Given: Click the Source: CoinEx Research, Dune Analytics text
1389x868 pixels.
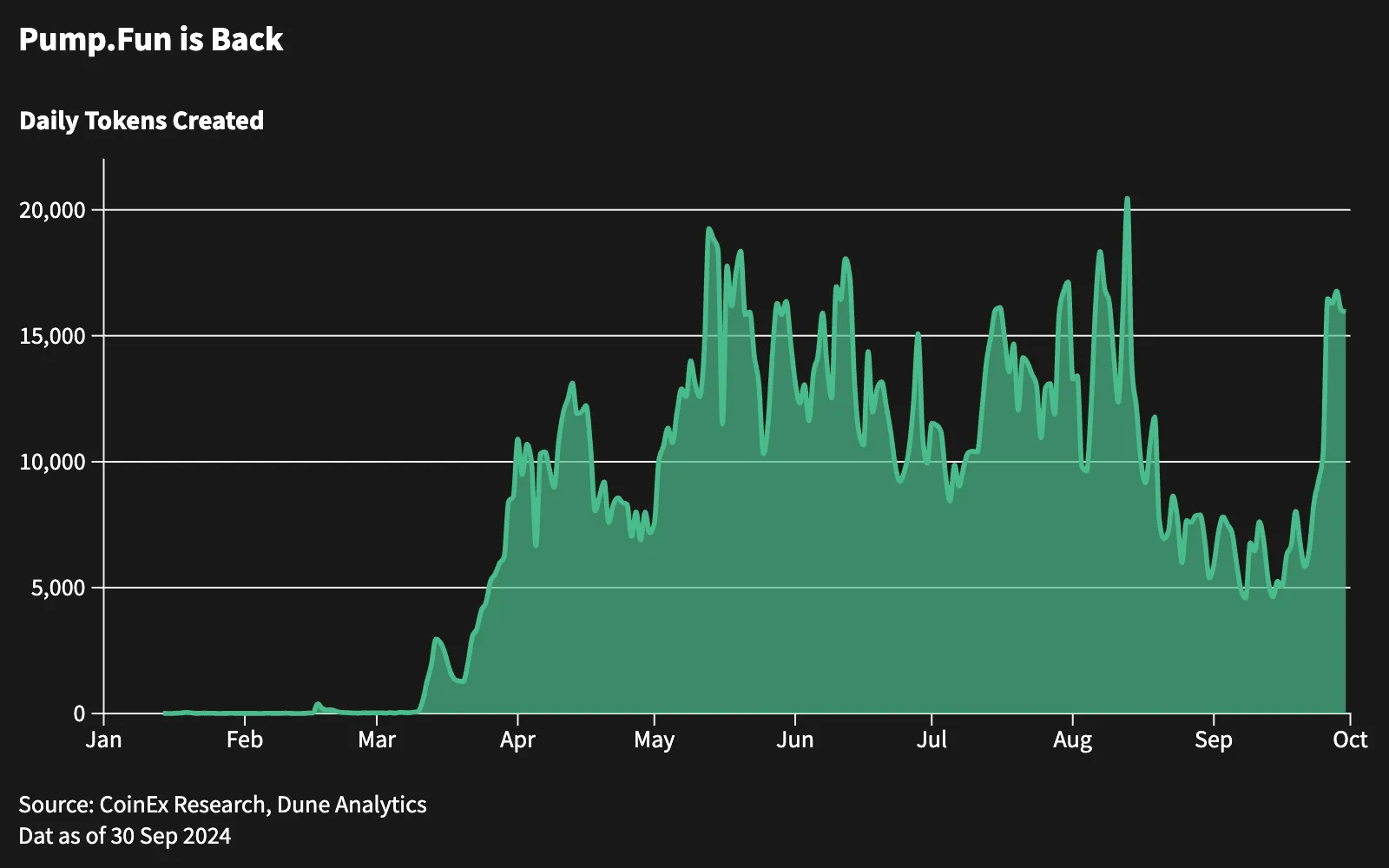Looking at the screenshot, I should [x=222, y=805].
